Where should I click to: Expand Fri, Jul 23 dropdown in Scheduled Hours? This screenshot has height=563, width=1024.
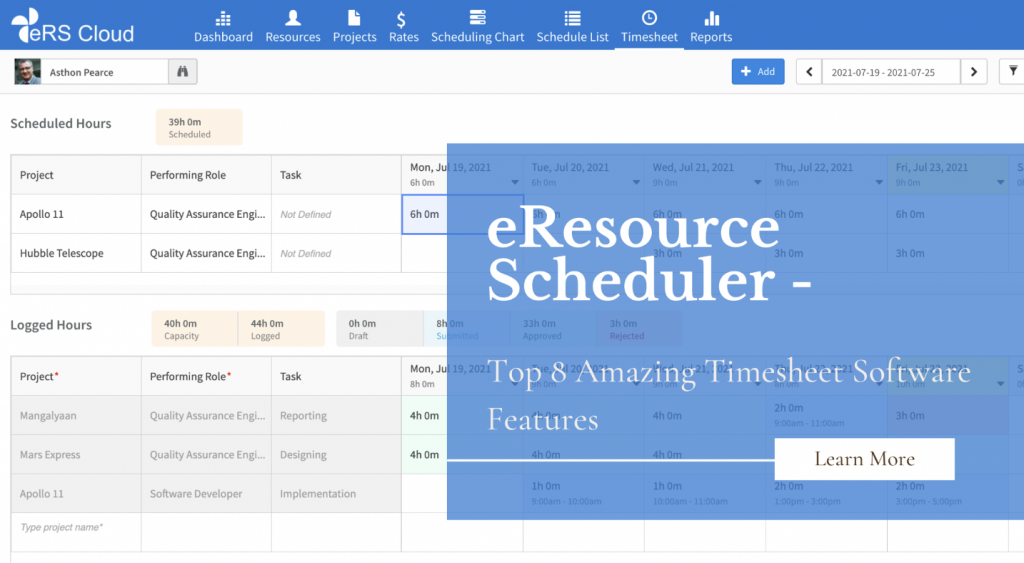tap(1000, 182)
